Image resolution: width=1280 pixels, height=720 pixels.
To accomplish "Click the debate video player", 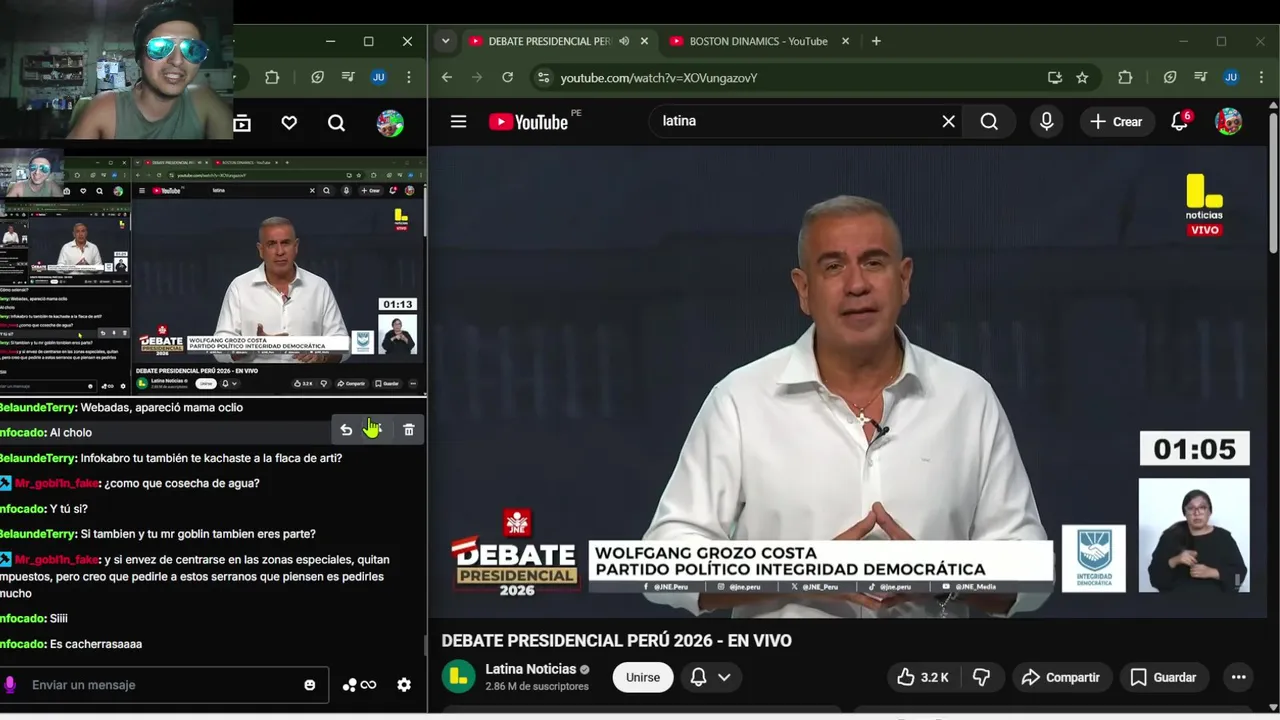I will (x=849, y=382).
